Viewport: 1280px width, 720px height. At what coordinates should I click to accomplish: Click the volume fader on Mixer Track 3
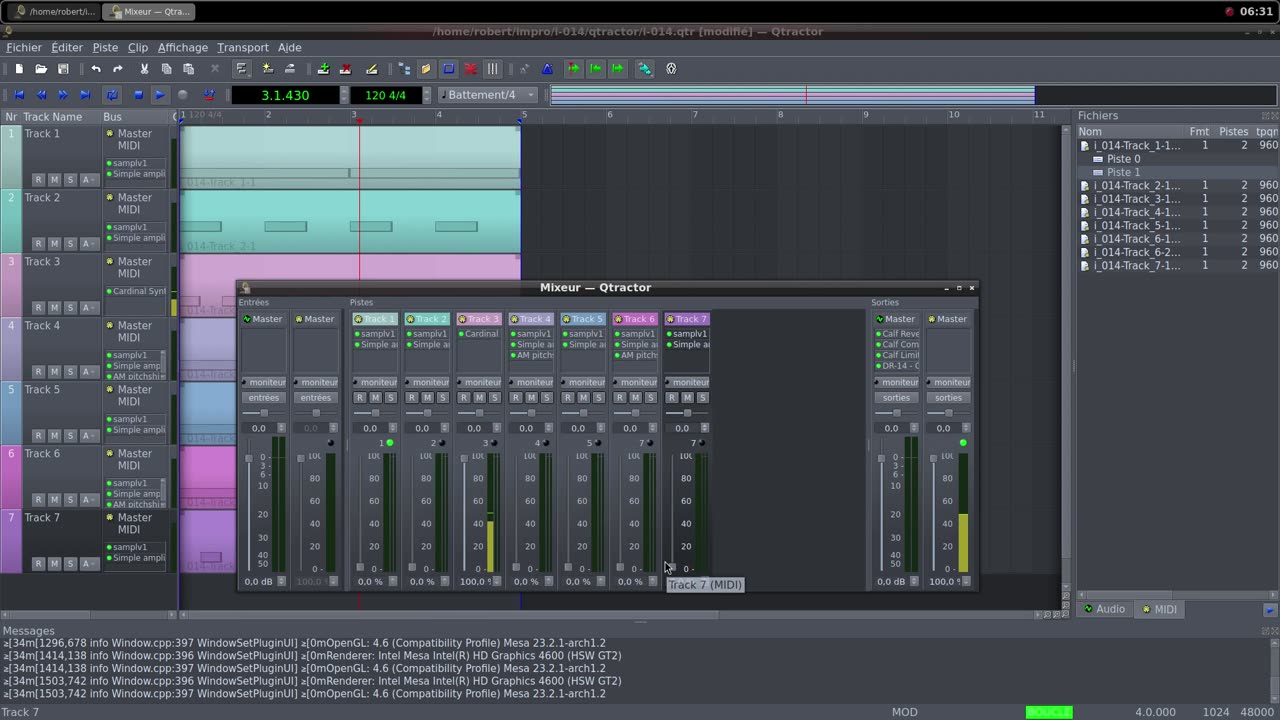pos(464,512)
